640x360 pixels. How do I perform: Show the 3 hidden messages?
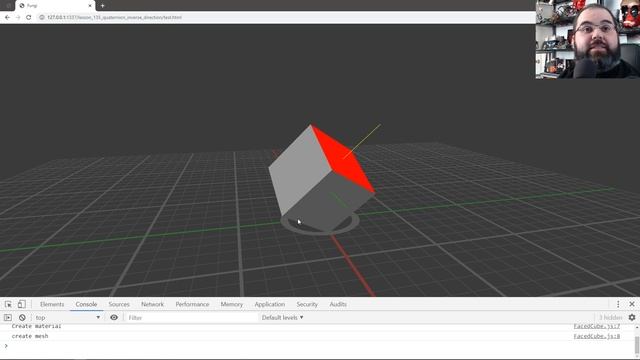click(x=611, y=317)
